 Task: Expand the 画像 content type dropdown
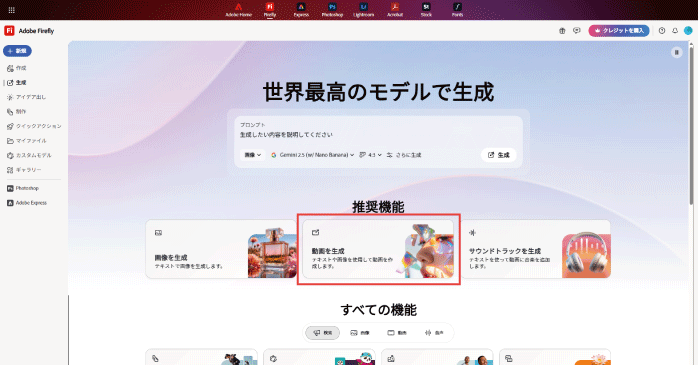[x=252, y=155]
